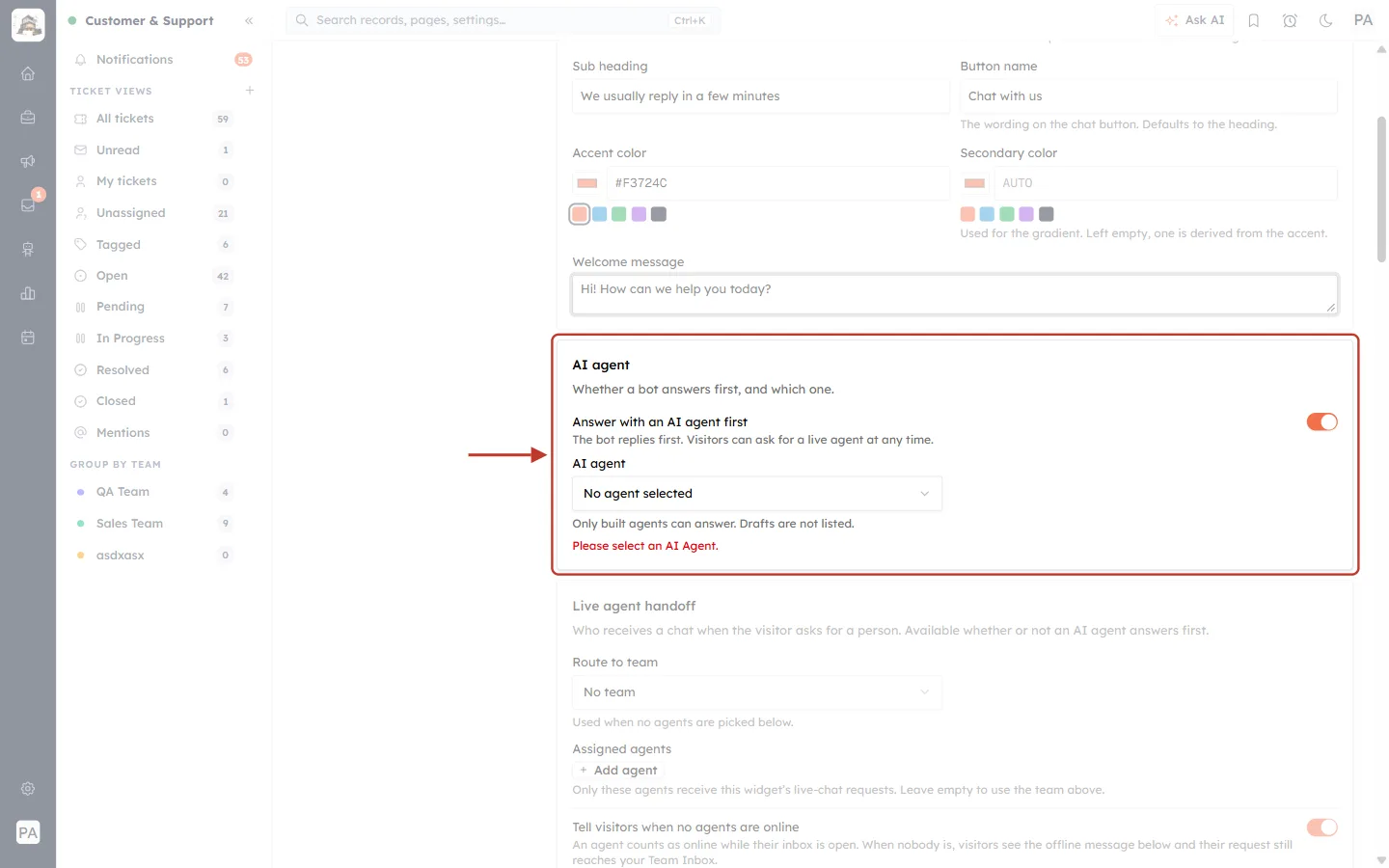Pick the blue accent color preset
The width and height of the screenshot is (1389, 868).
[x=600, y=214]
